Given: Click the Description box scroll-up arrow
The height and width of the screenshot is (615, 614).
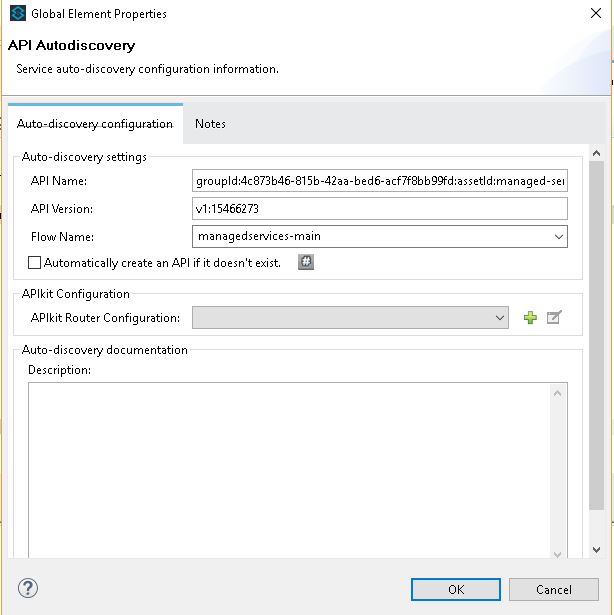Looking at the screenshot, I should click(558, 393).
